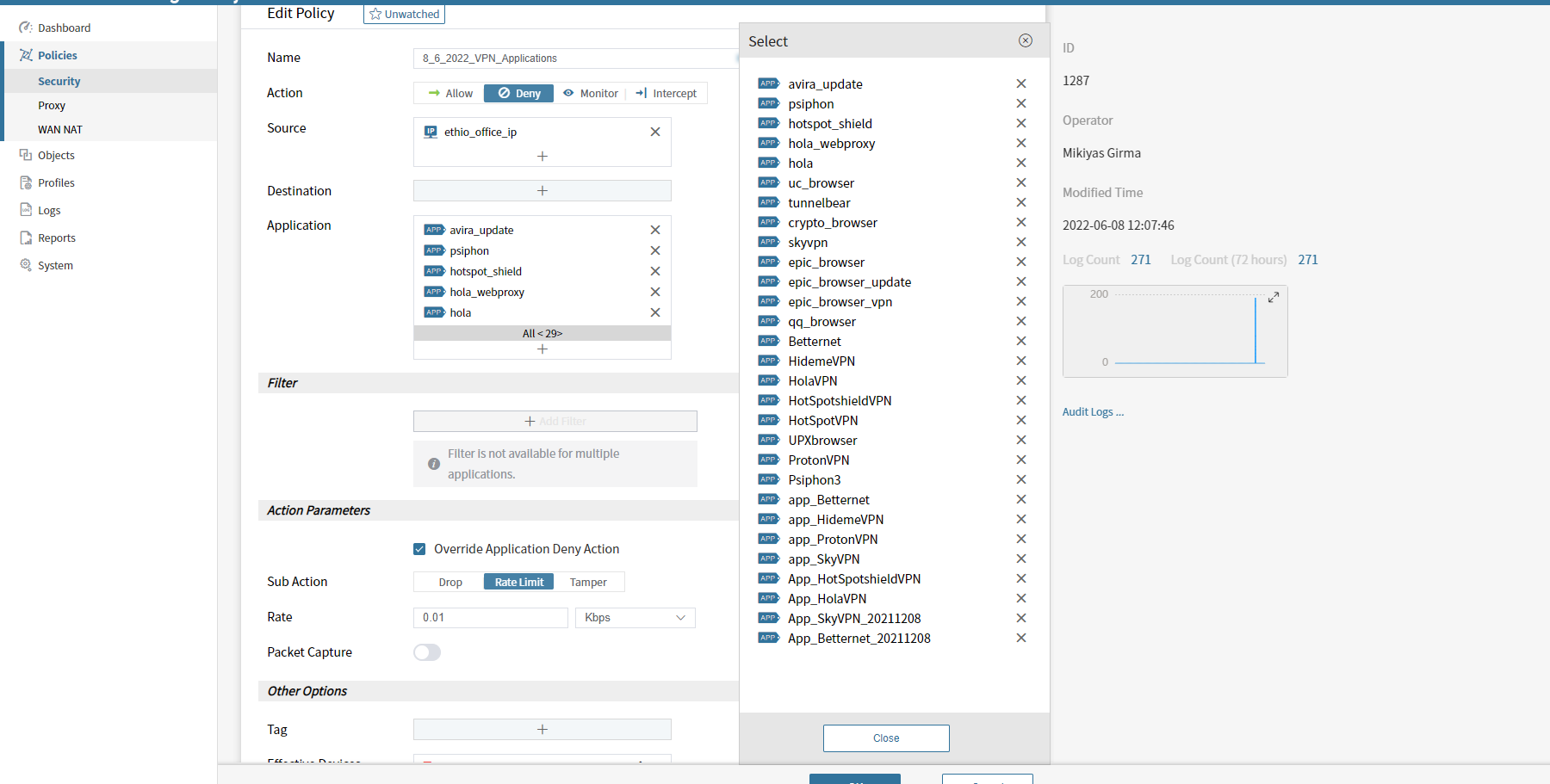The height and width of the screenshot is (784, 1550).
Task: Delete ProtonVPN from the Select list
Action: tap(1020, 460)
